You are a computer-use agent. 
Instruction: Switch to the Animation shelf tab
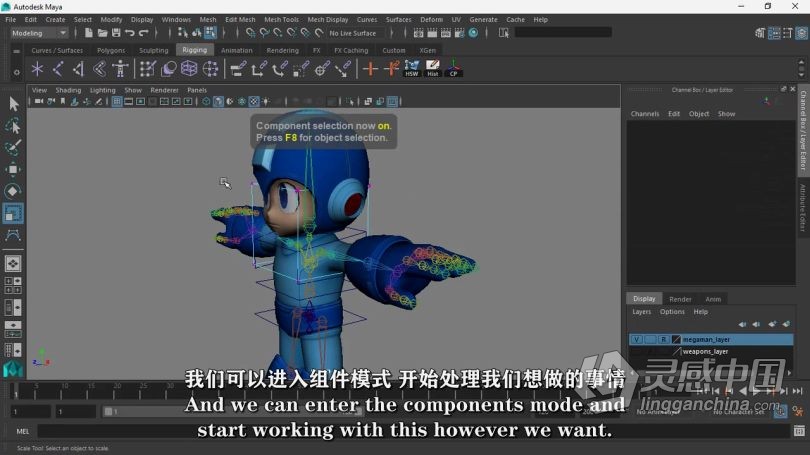coord(237,50)
